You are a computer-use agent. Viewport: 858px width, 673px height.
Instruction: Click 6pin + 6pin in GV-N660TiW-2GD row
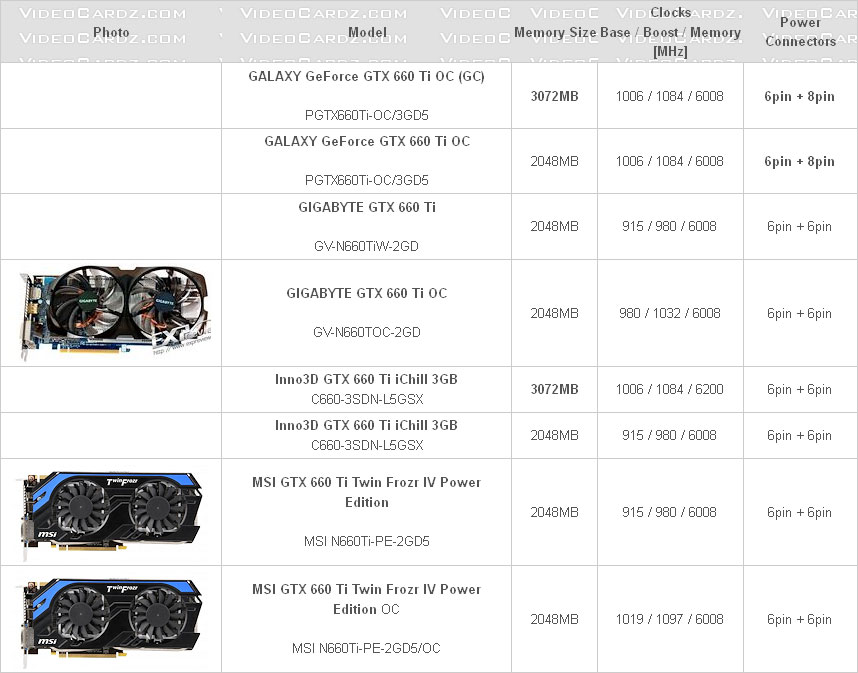coord(799,227)
